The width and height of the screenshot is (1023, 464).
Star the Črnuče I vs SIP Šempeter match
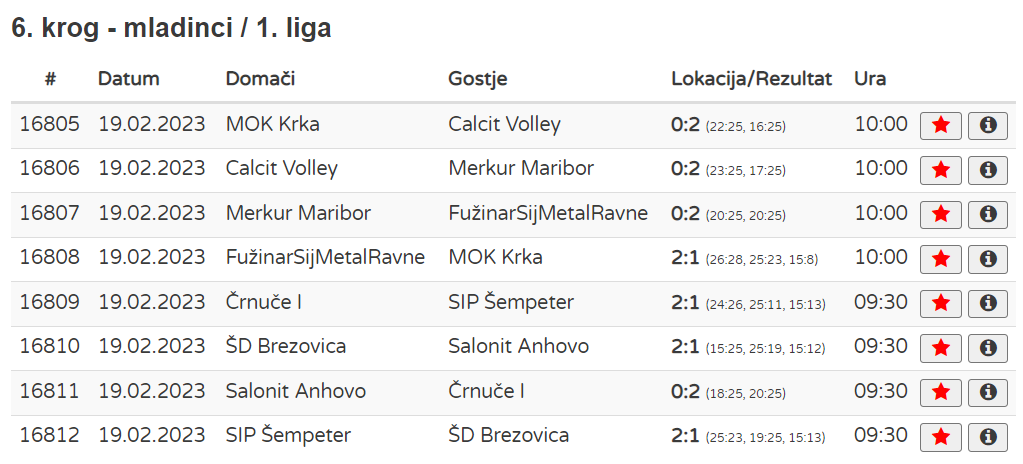click(x=940, y=303)
